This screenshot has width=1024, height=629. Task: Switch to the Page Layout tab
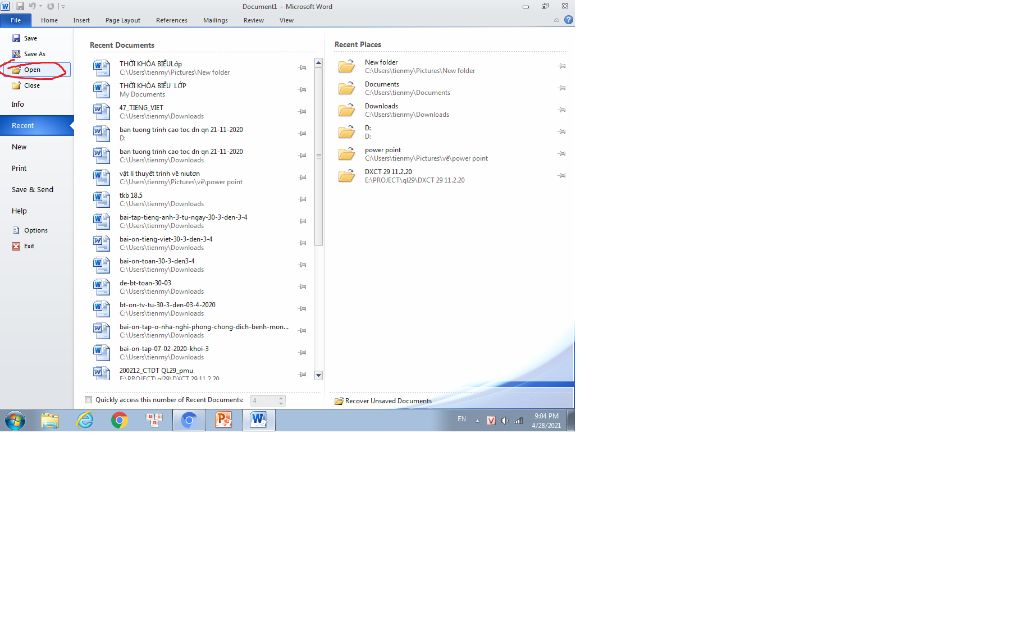pos(123,20)
